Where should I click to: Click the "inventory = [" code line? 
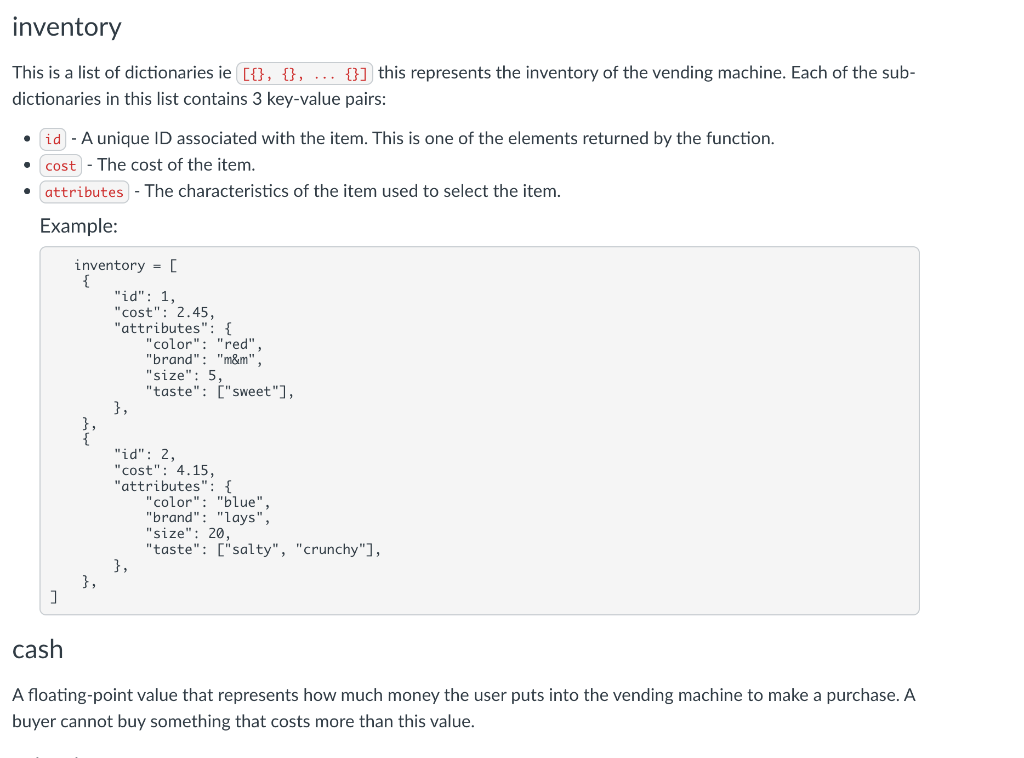tap(125, 265)
